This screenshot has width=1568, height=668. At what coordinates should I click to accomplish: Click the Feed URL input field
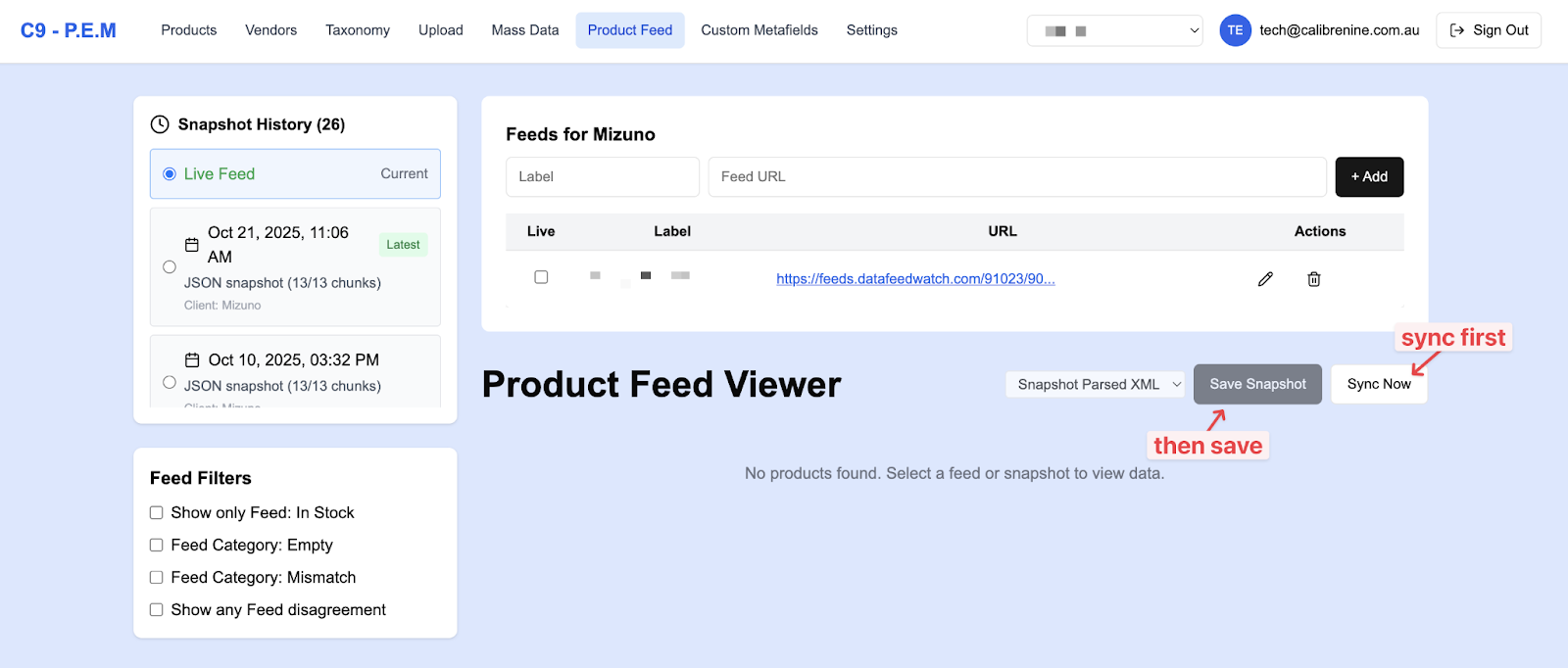(x=1016, y=176)
